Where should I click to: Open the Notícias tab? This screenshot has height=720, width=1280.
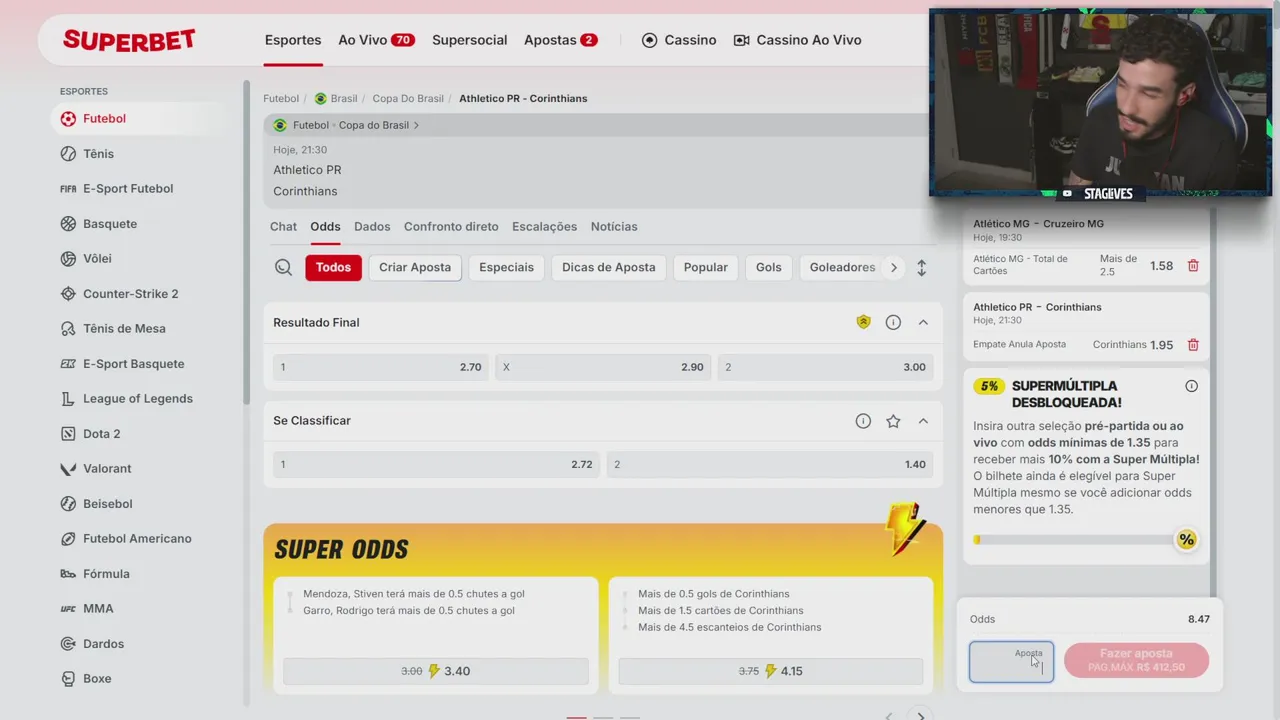pyautogui.click(x=614, y=227)
